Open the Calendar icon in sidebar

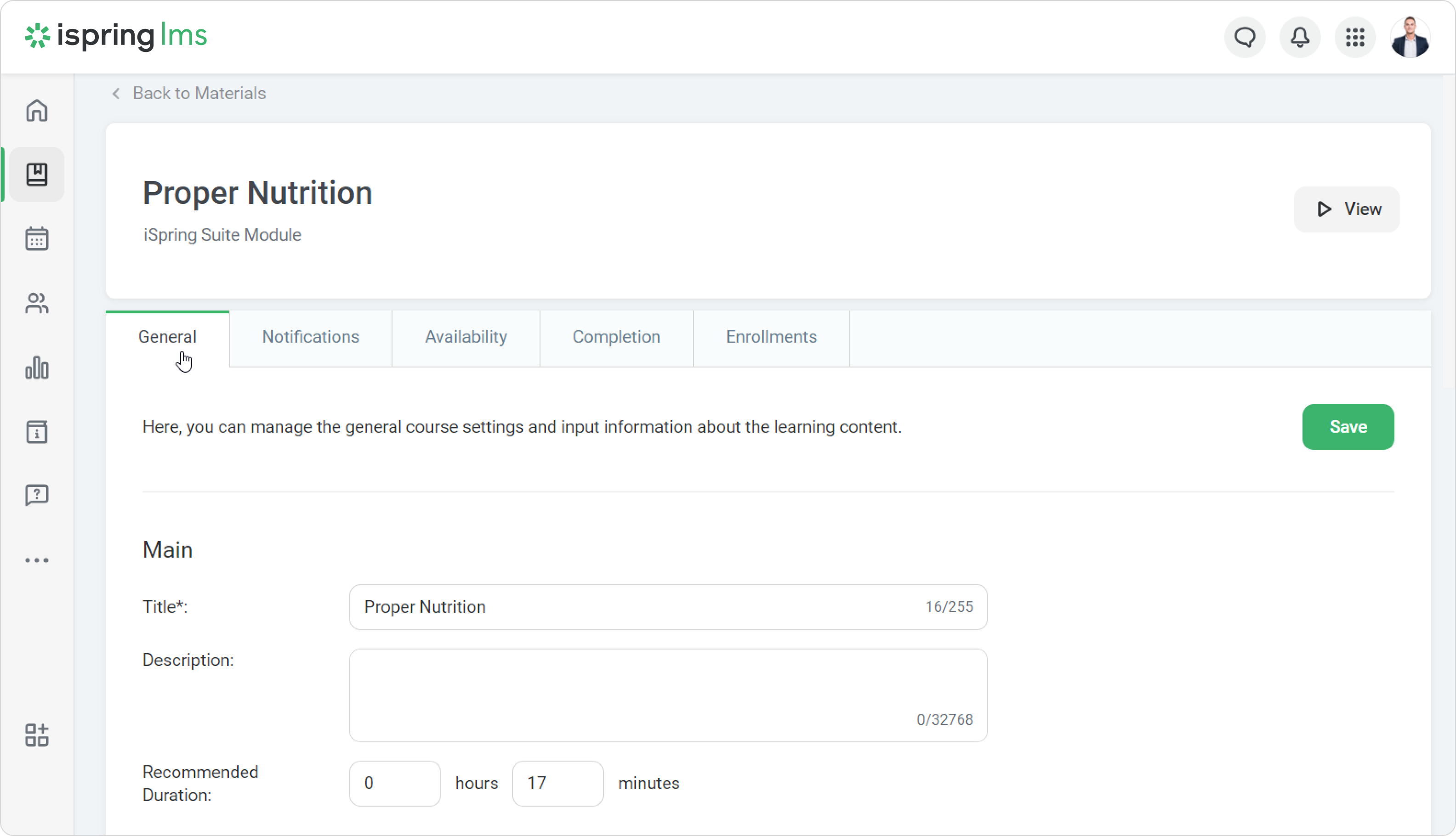point(37,238)
